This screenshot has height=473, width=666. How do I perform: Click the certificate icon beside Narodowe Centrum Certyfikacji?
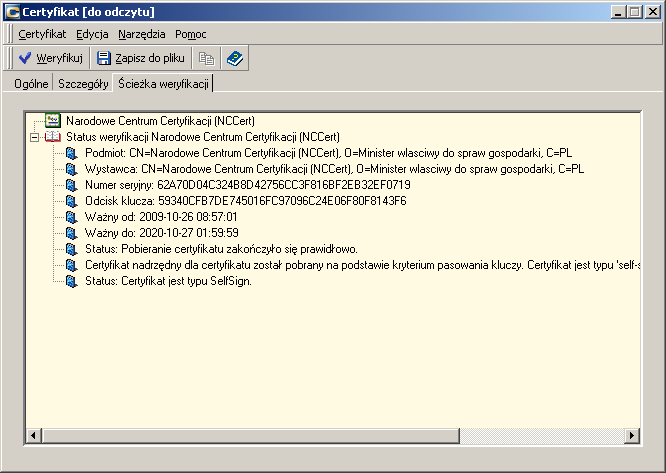(53, 121)
